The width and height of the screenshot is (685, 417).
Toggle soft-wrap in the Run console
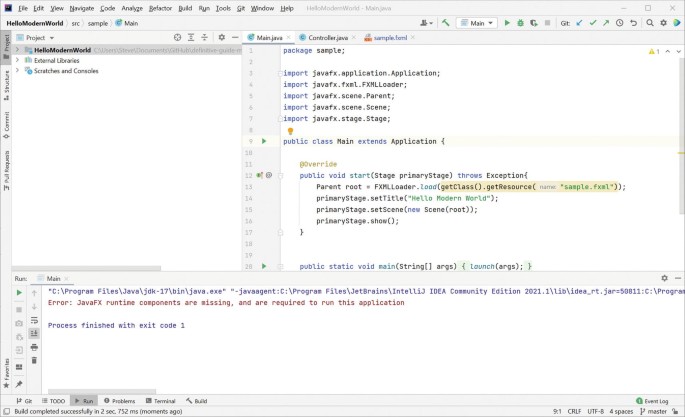click(34, 320)
